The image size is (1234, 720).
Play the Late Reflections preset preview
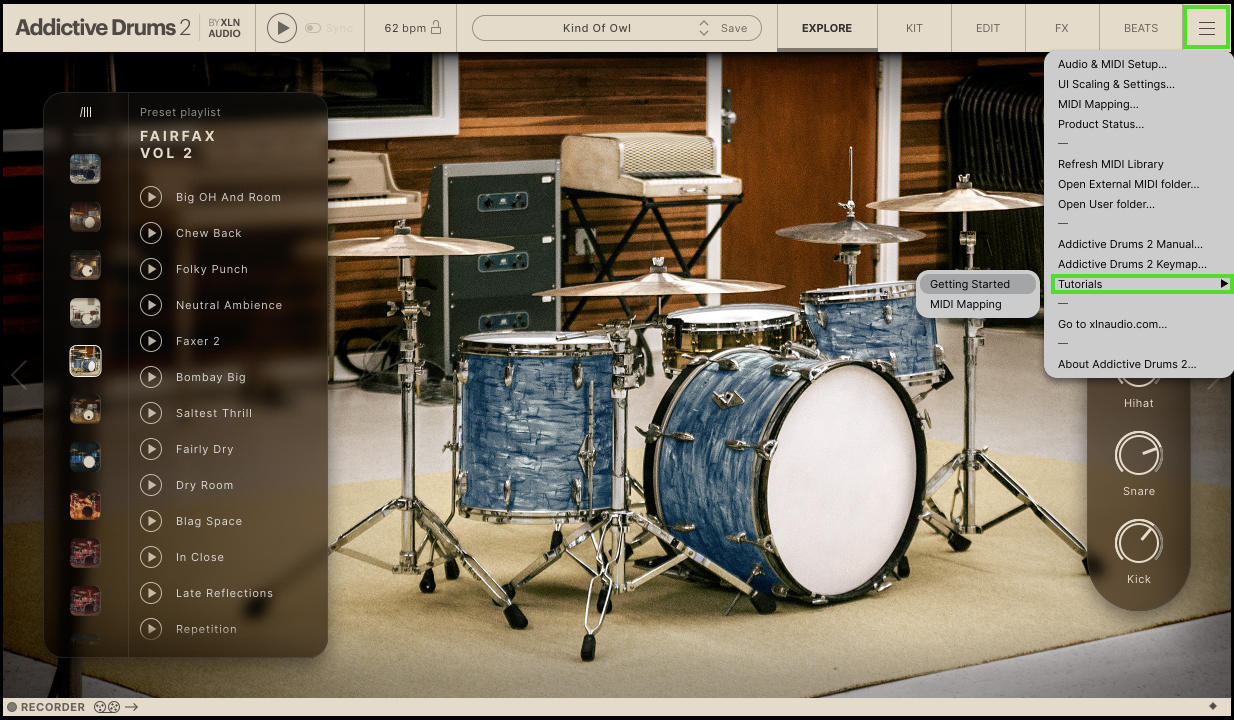coord(151,593)
